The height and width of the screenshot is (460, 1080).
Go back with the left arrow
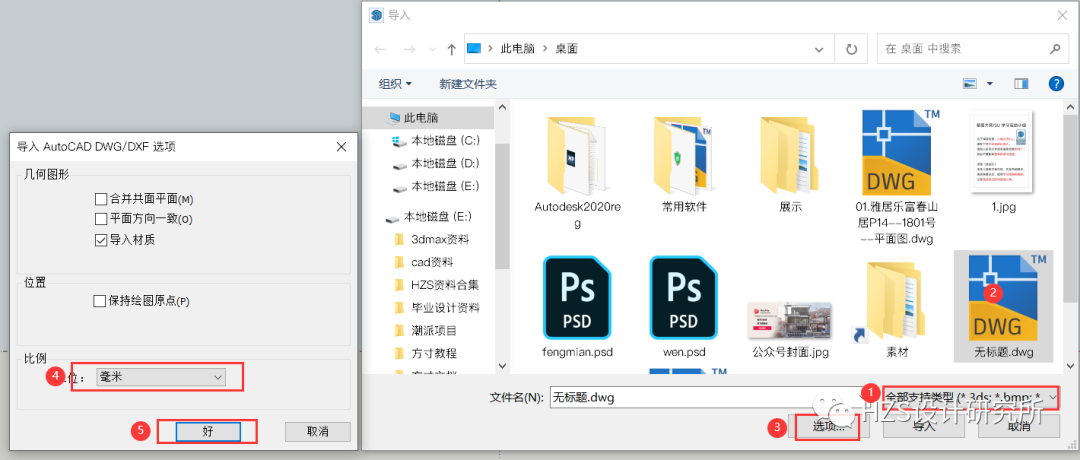(380, 50)
